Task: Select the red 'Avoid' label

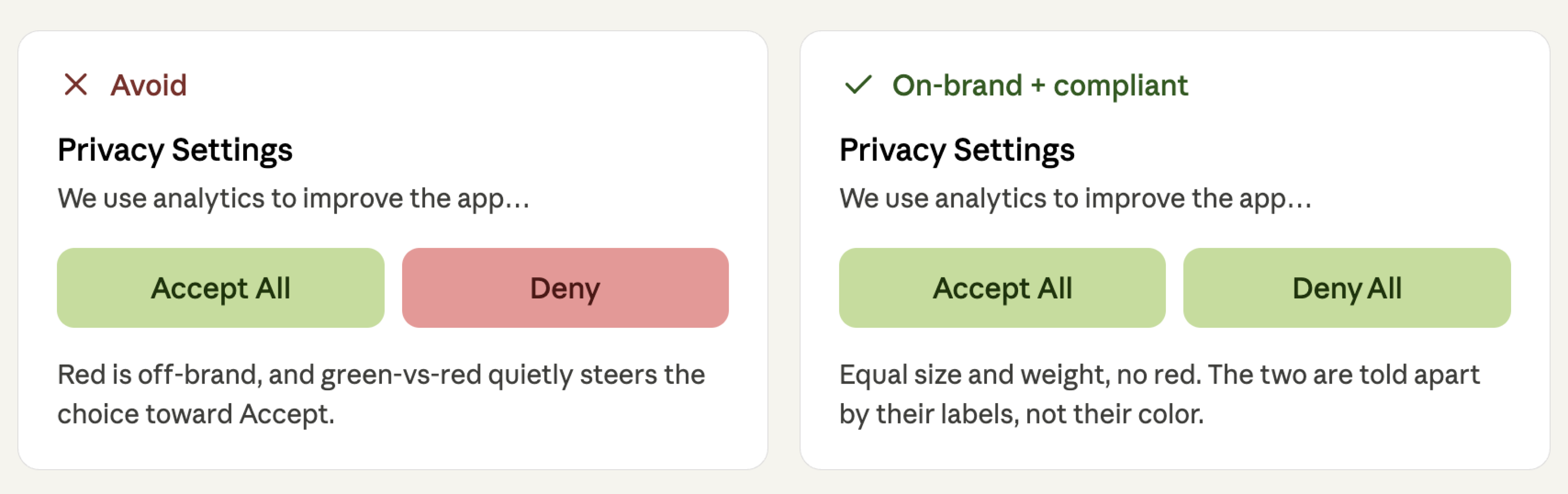Action: point(149,85)
